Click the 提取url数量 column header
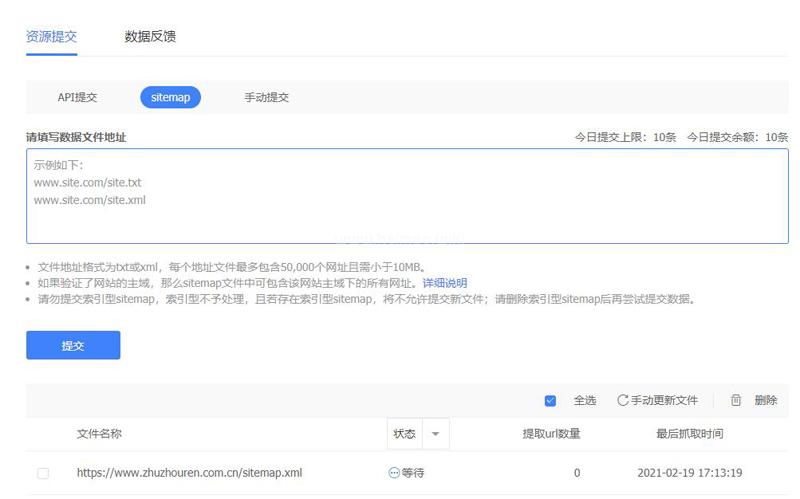Image resolution: width=800 pixels, height=499 pixels. [x=551, y=434]
